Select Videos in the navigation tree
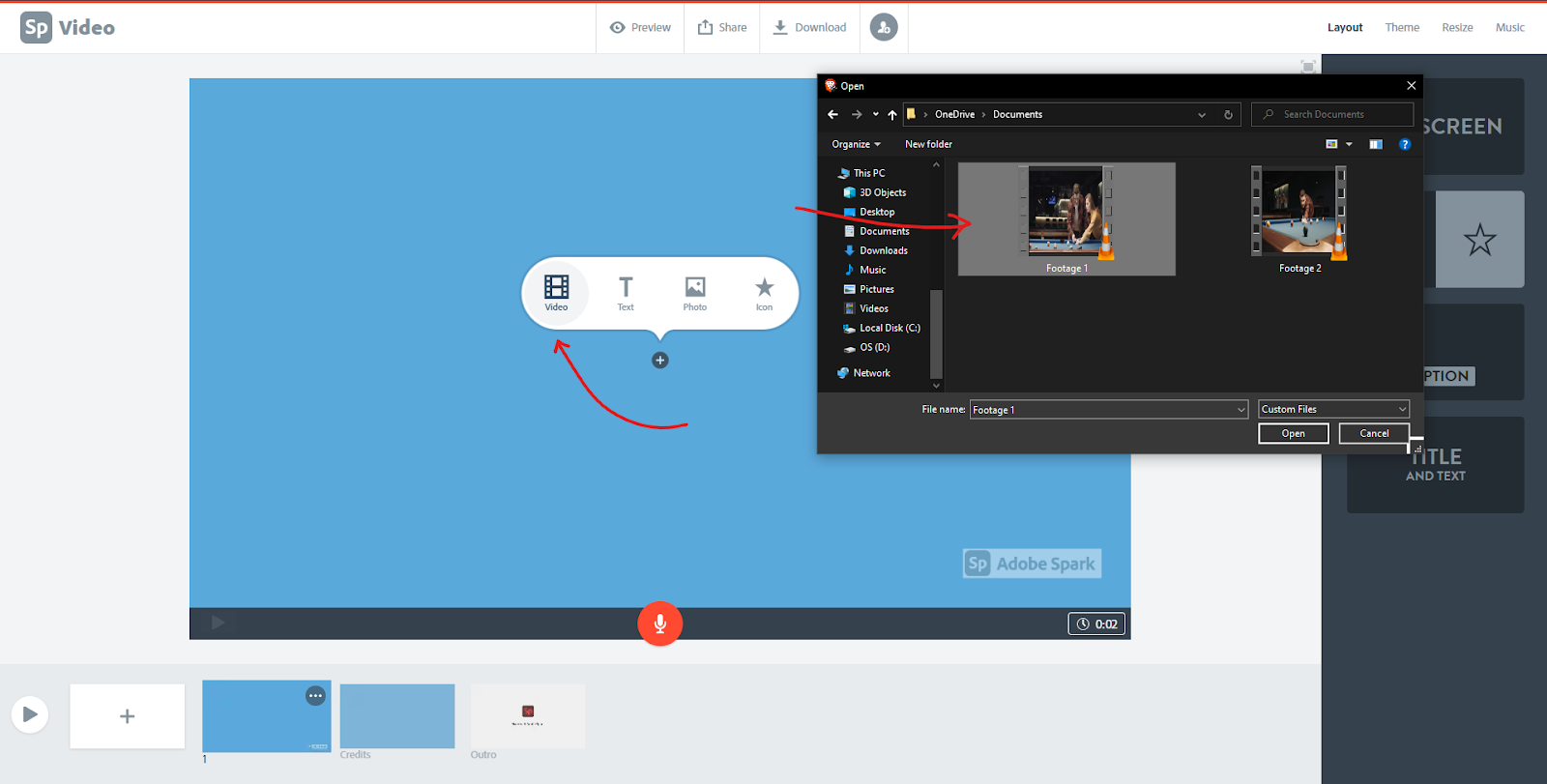Image resolution: width=1547 pixels, height=784 pixels. coord(866,308)
